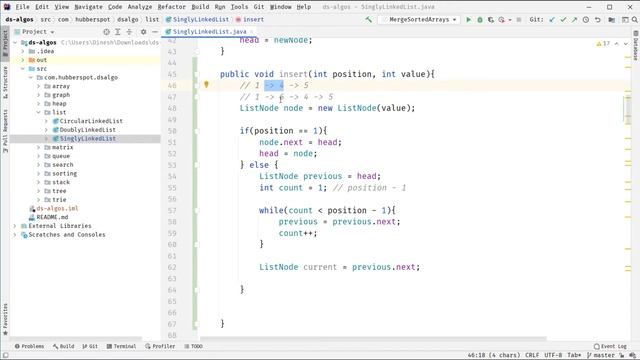Expand the out folder
Screen dimensions: 640x360
(x=23, y=60)
